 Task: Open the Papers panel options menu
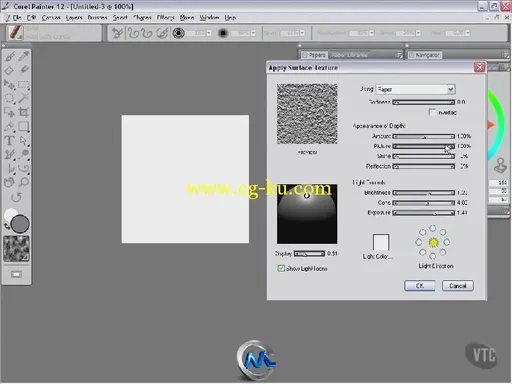pyautogui.click(x=399, y=55)
